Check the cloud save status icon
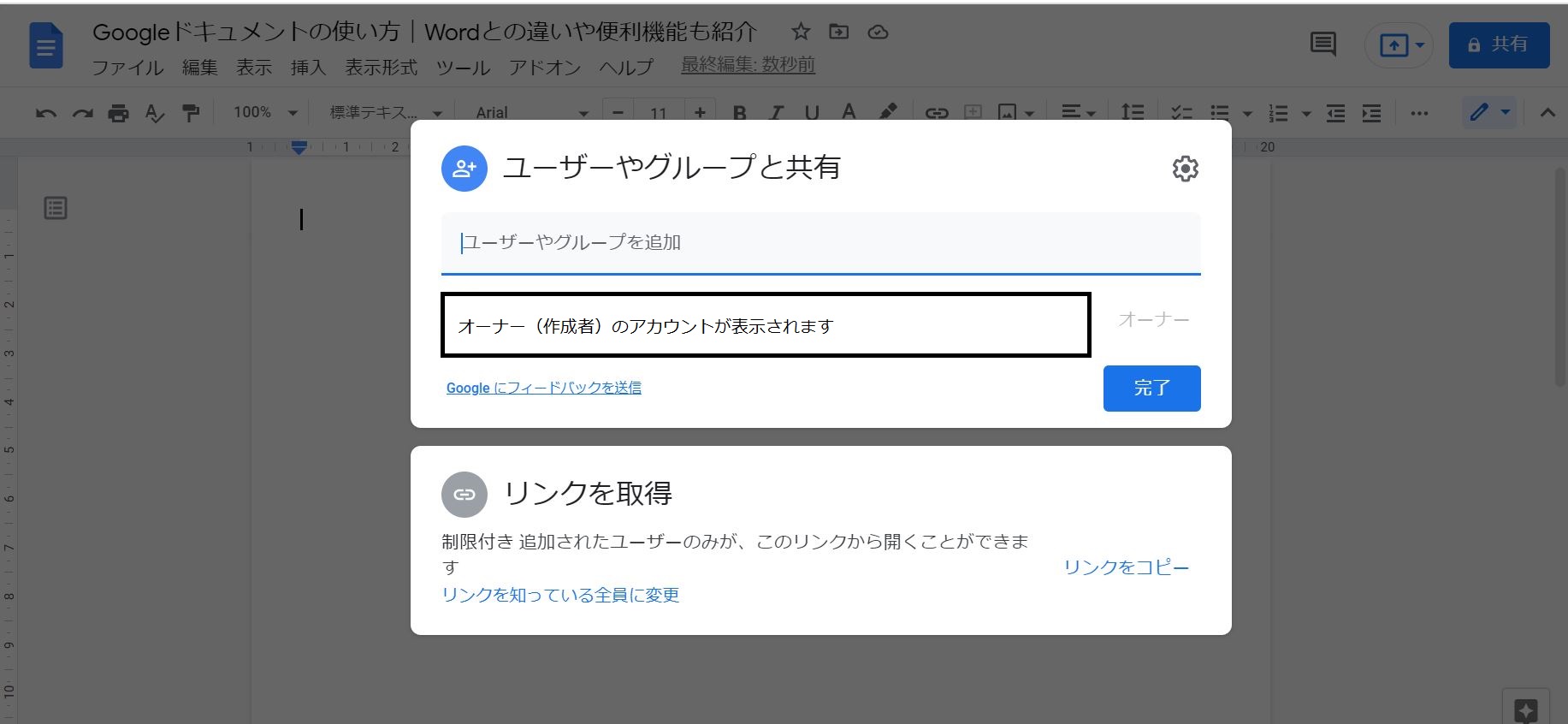The image size is (1568, 724). (878, 33)
